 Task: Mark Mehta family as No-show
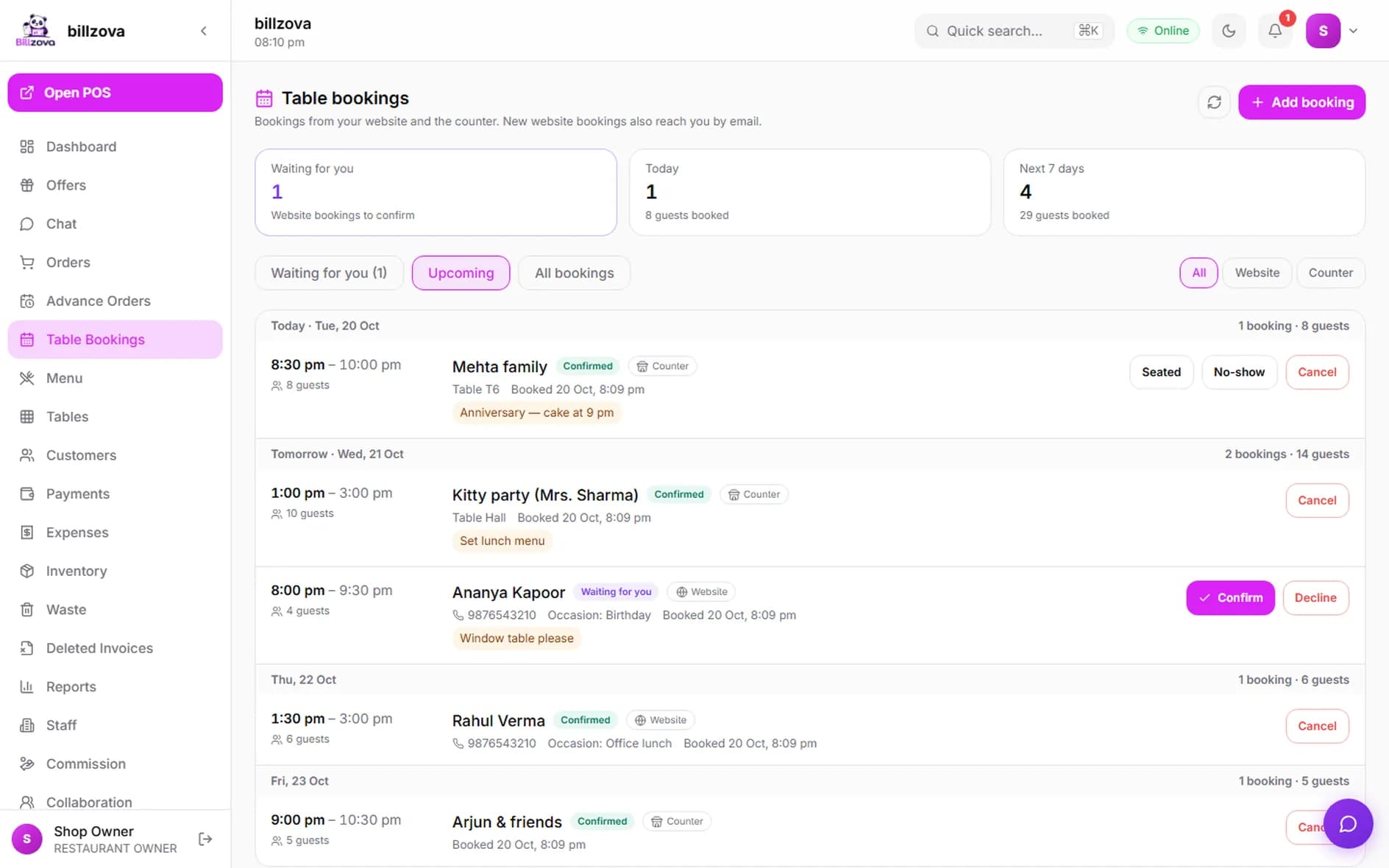1239,372
